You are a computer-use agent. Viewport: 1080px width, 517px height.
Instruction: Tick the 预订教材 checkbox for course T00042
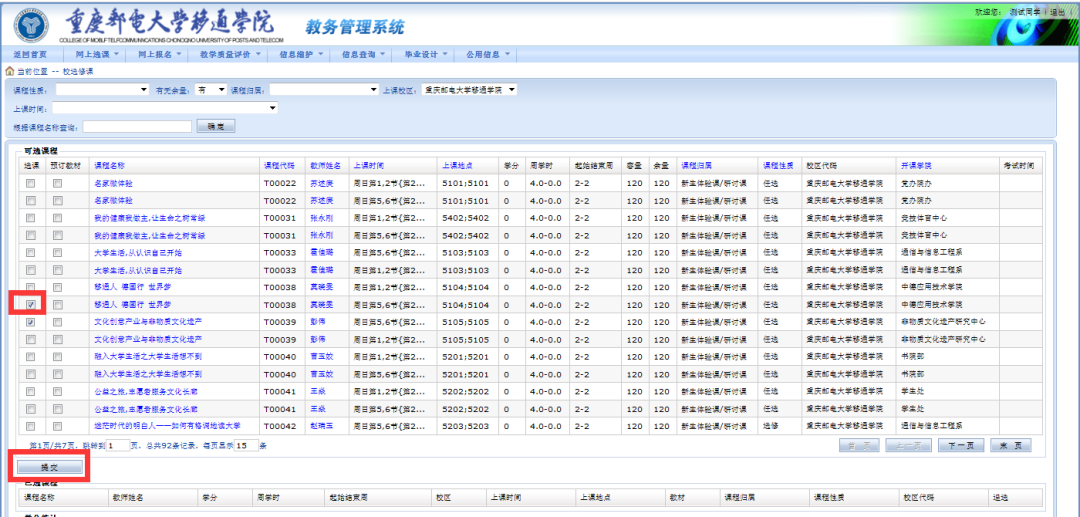57,426
